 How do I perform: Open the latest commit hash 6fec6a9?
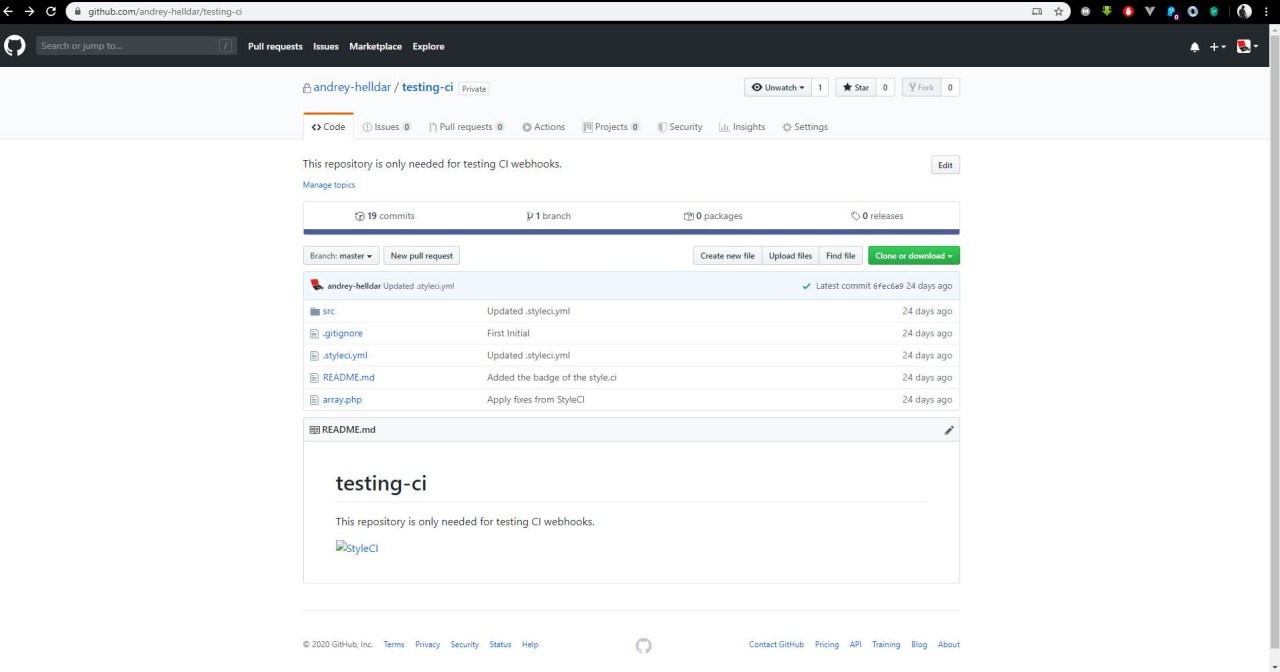point(888,286)
